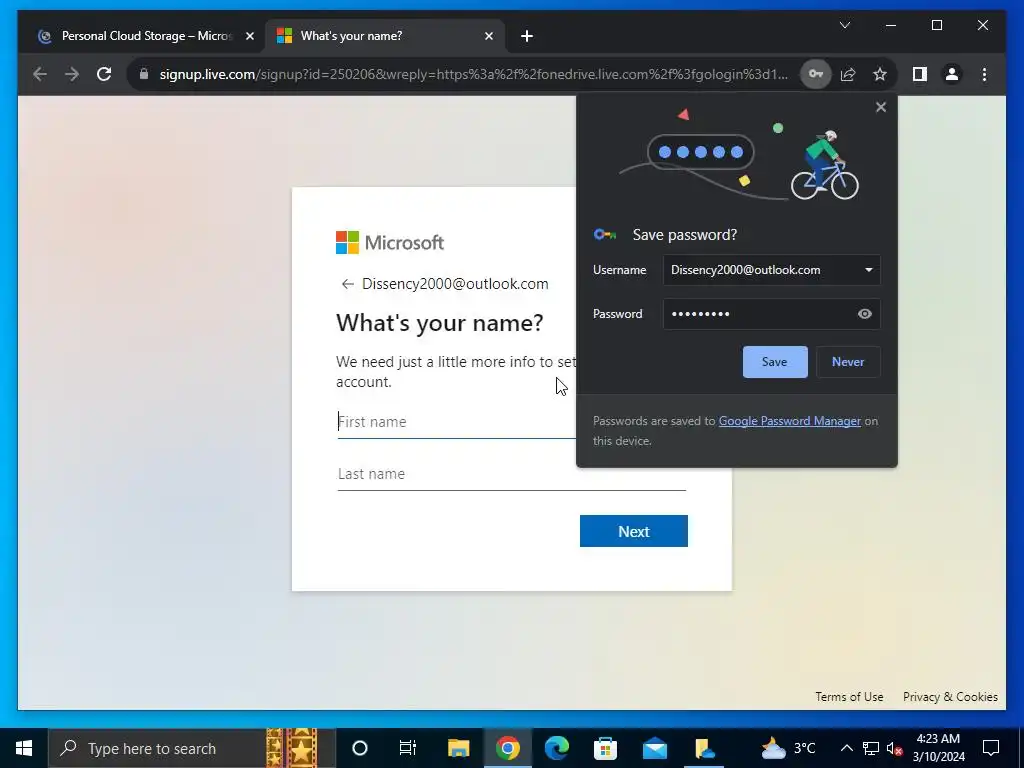Launch File Explorer from taskbar
This screenshot has width=1024, height=768.
click(458, 748)
